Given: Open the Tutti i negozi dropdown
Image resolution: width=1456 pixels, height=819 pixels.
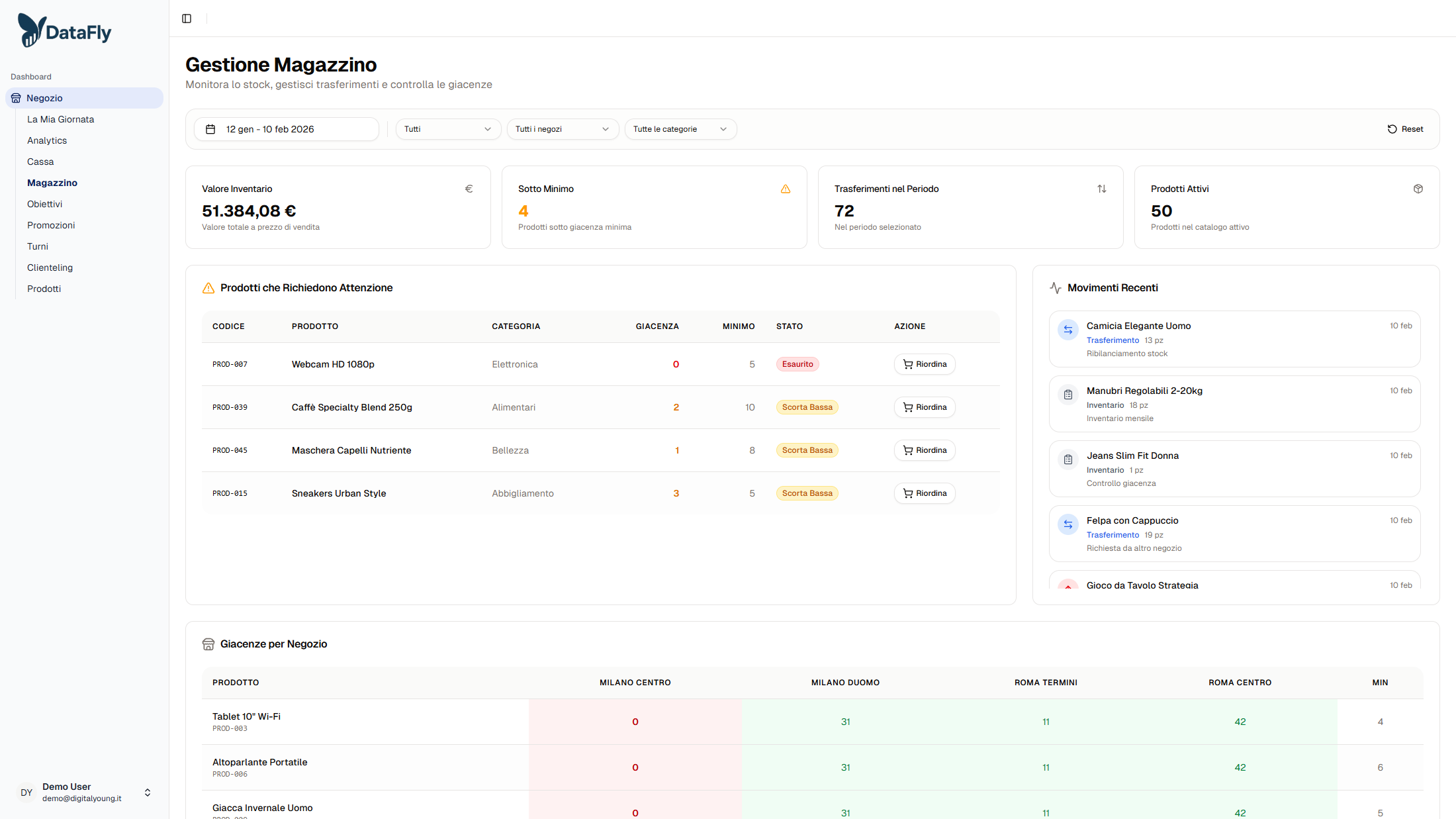Looking at the screenshot, I should [x=562, y=129].
